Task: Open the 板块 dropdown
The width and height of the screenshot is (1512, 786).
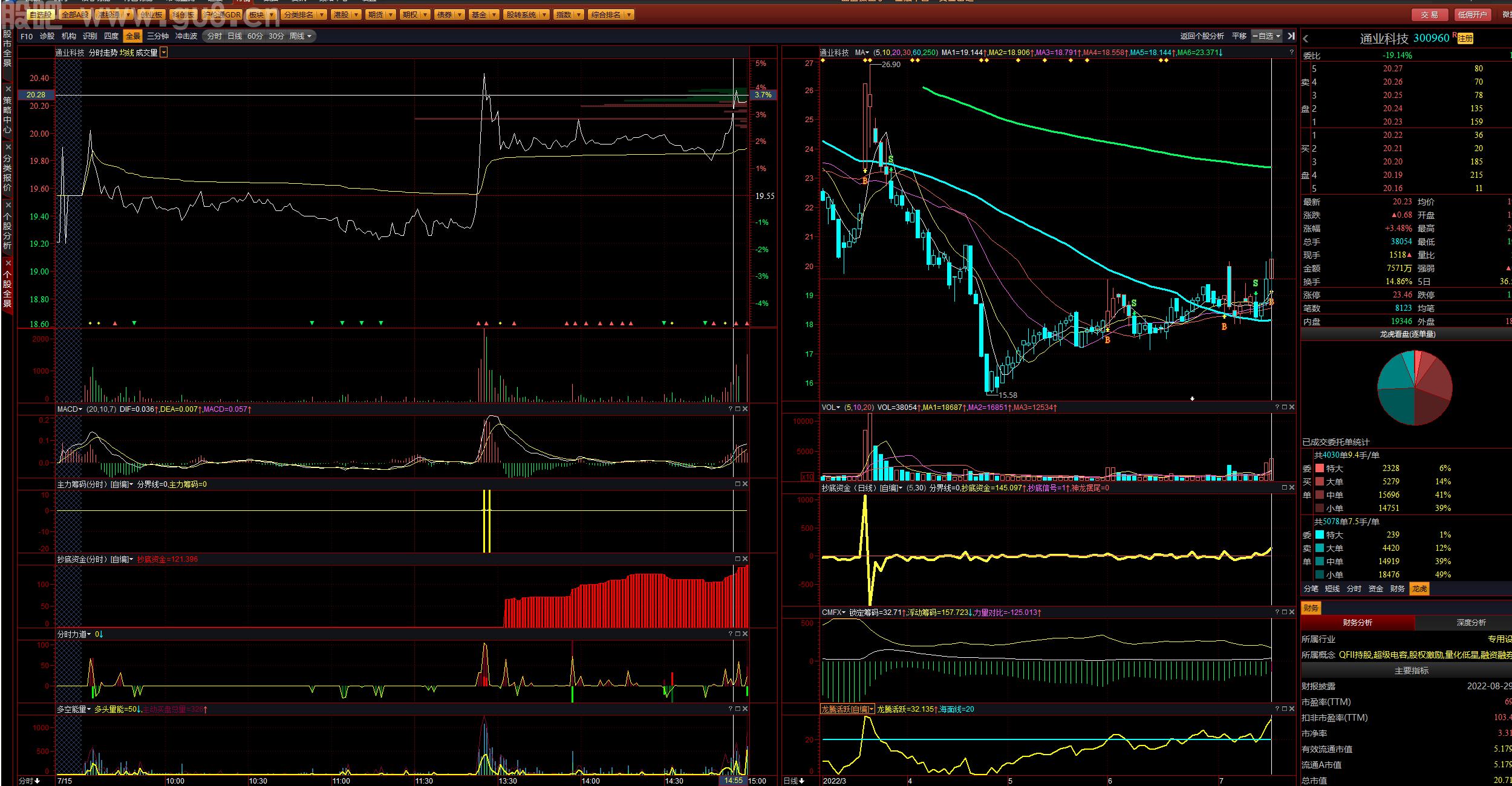Action: [261, 15]
